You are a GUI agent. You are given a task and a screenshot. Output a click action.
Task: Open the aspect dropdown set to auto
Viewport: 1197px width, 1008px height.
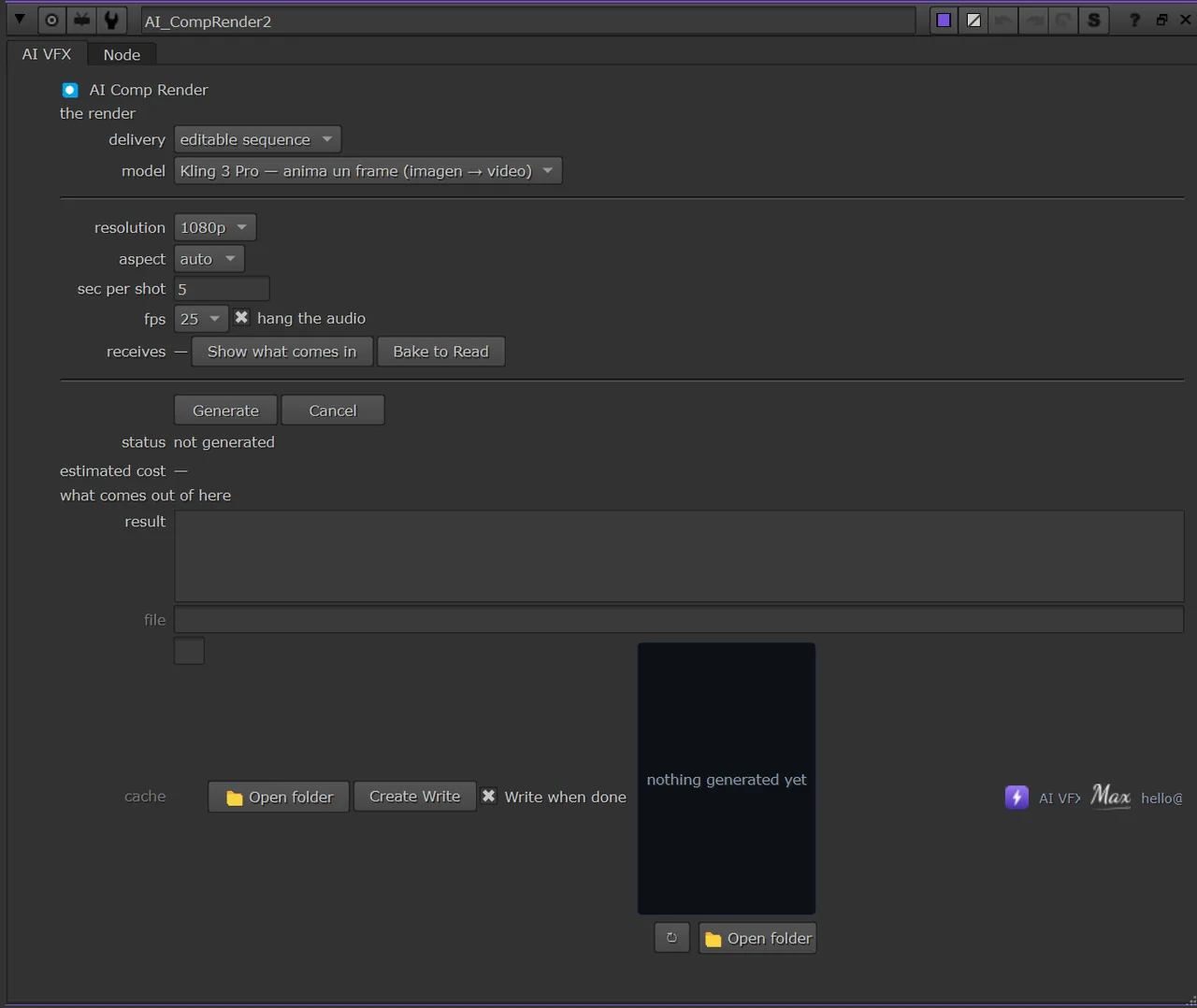pyautogui.click(x=209, y=259)
